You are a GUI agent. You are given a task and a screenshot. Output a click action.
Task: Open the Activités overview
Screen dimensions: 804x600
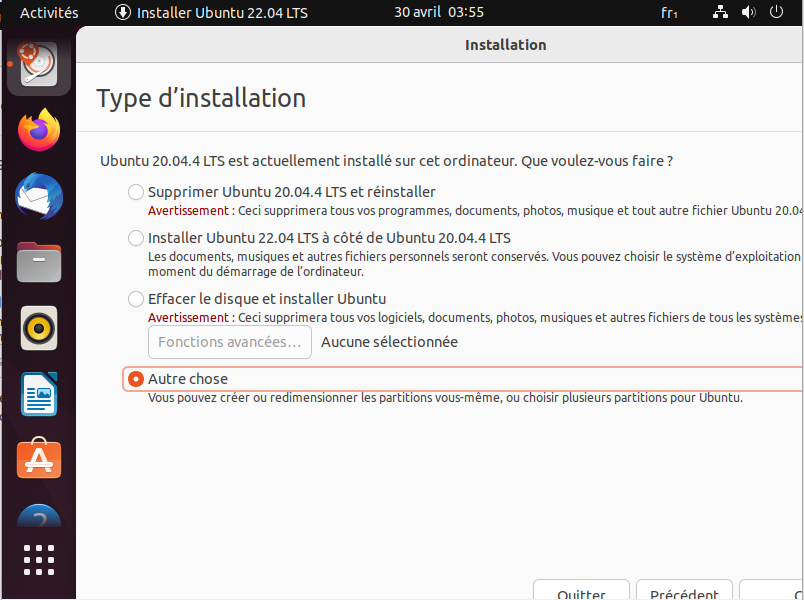pos(49,13)
